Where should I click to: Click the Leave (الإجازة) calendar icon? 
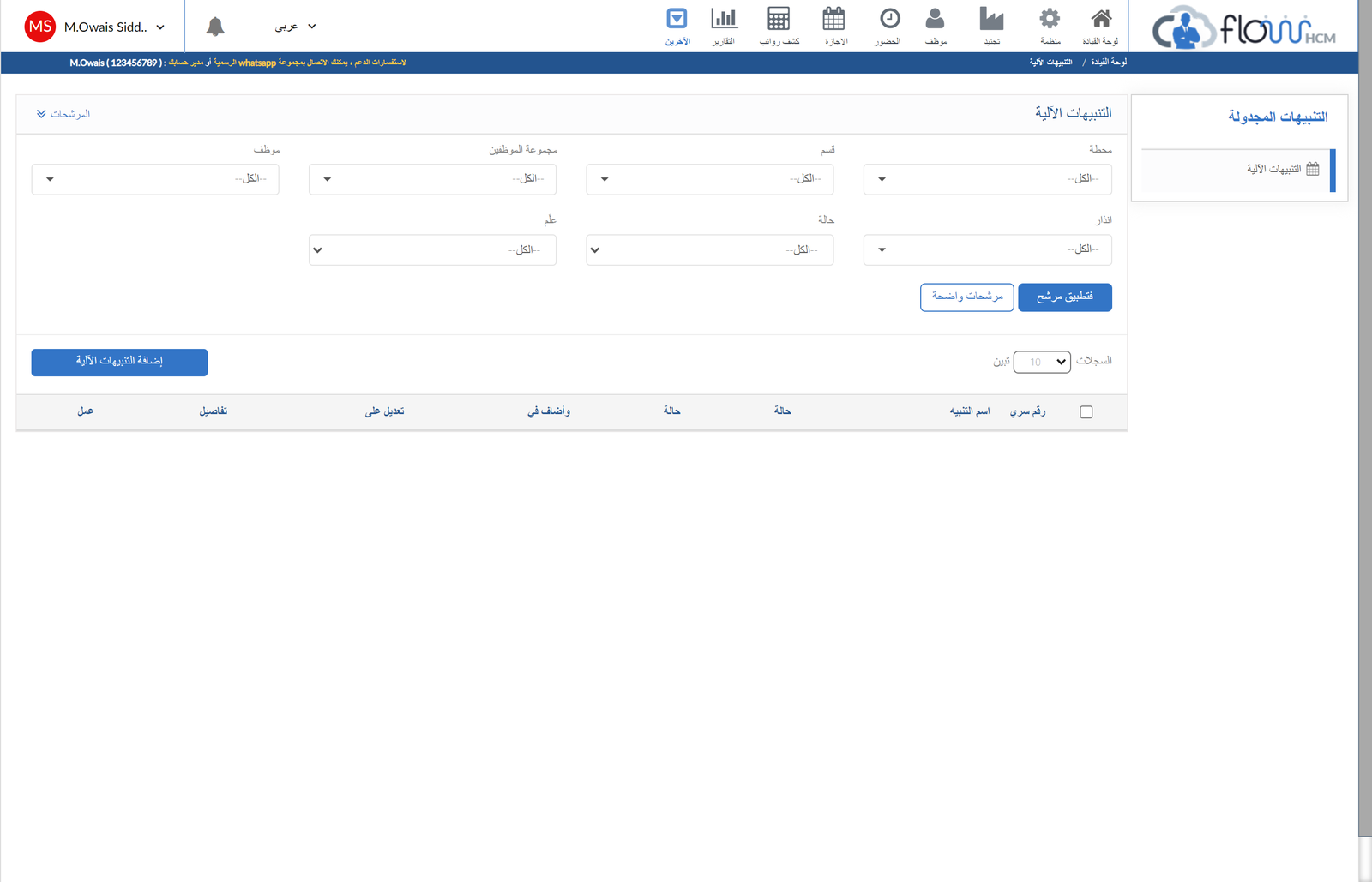coord(833,21)
